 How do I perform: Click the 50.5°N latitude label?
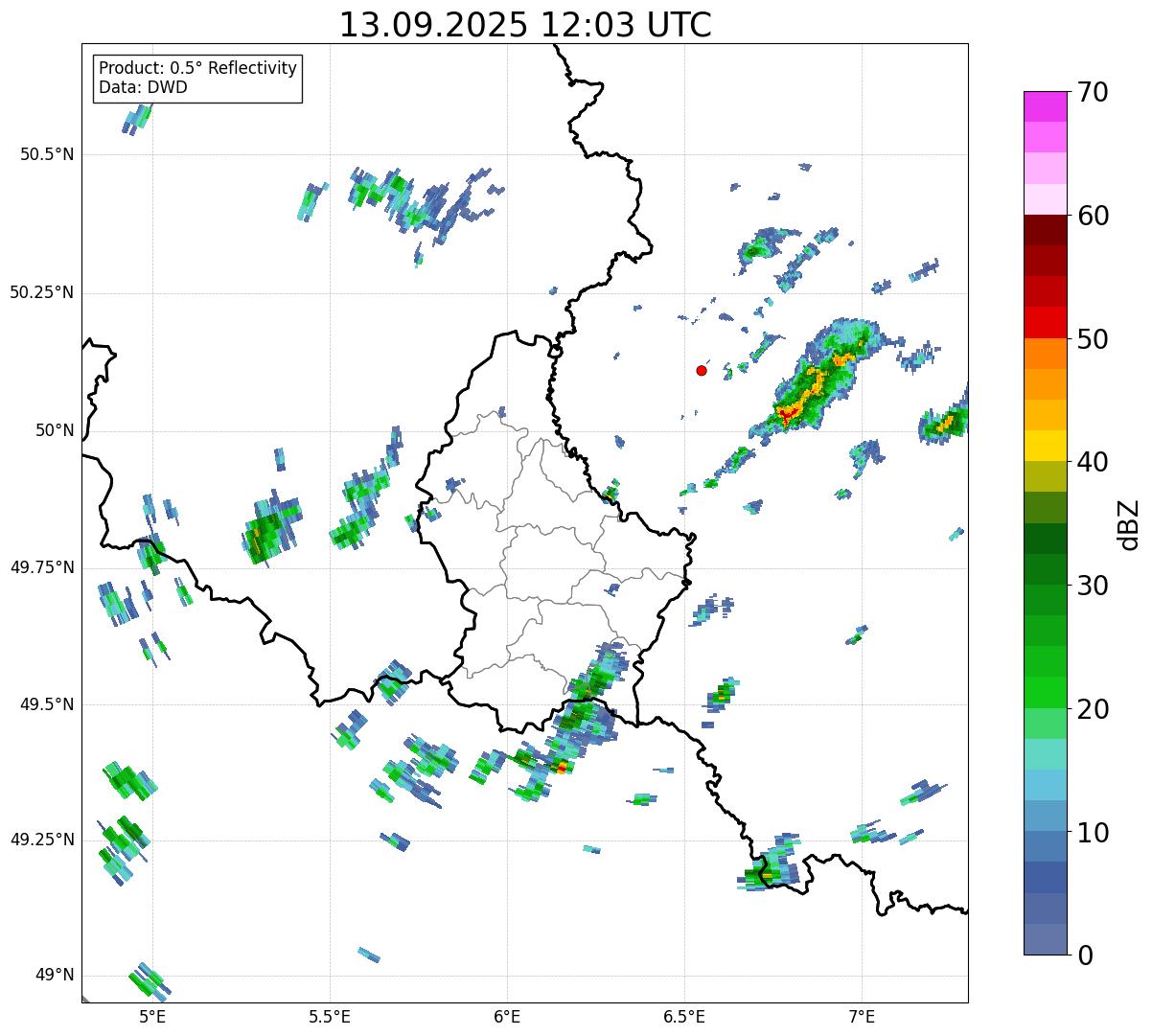[x=46, y=154]
